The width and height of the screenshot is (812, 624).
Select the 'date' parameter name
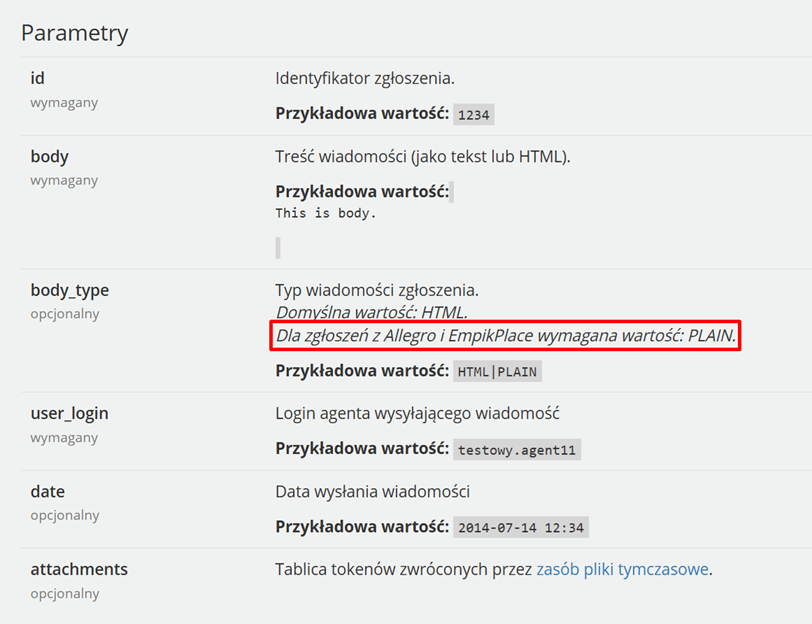pyautogui.click(x=48, y=491)
